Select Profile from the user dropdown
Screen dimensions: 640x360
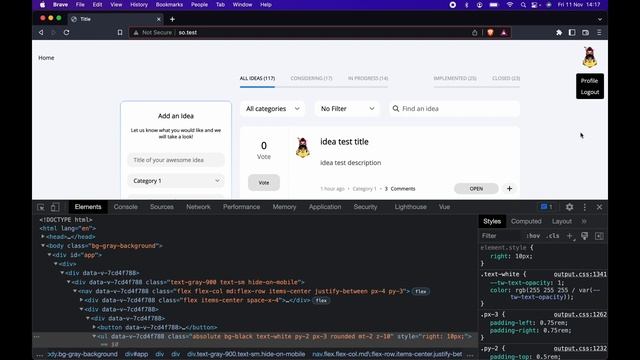click(589, 81)
